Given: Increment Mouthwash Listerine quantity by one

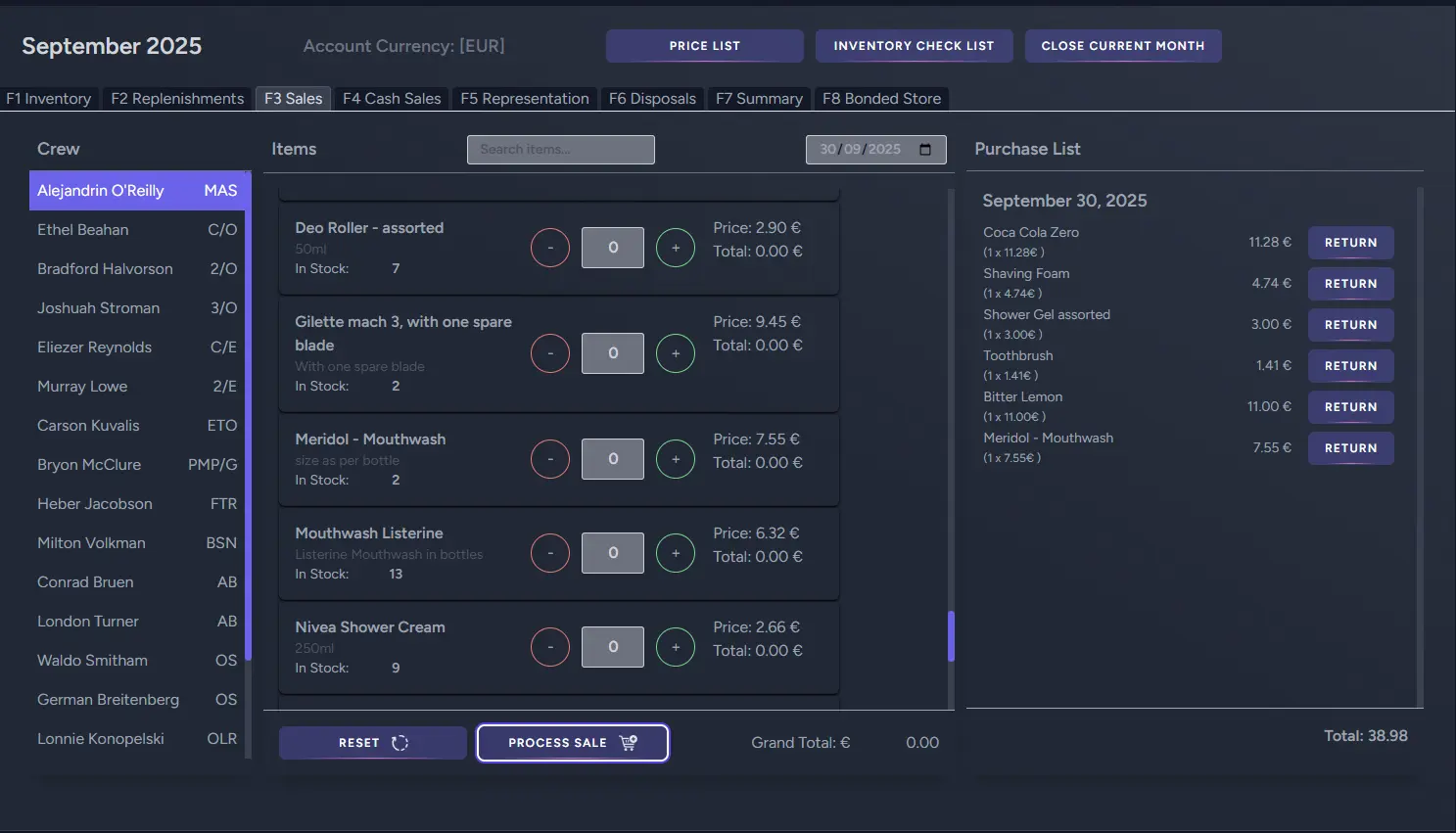Looking at the screenshot, I should pyautogui.click(x=675, y=553).
